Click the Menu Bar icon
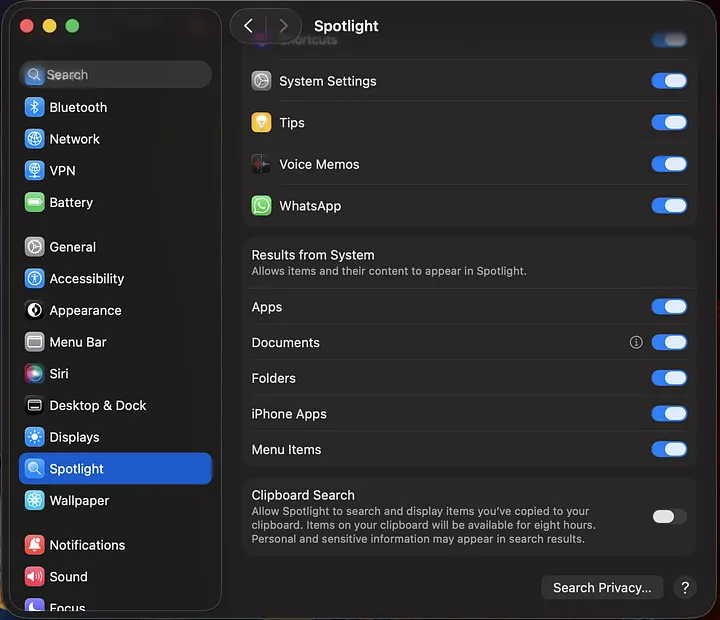 [x=34, y=342]
